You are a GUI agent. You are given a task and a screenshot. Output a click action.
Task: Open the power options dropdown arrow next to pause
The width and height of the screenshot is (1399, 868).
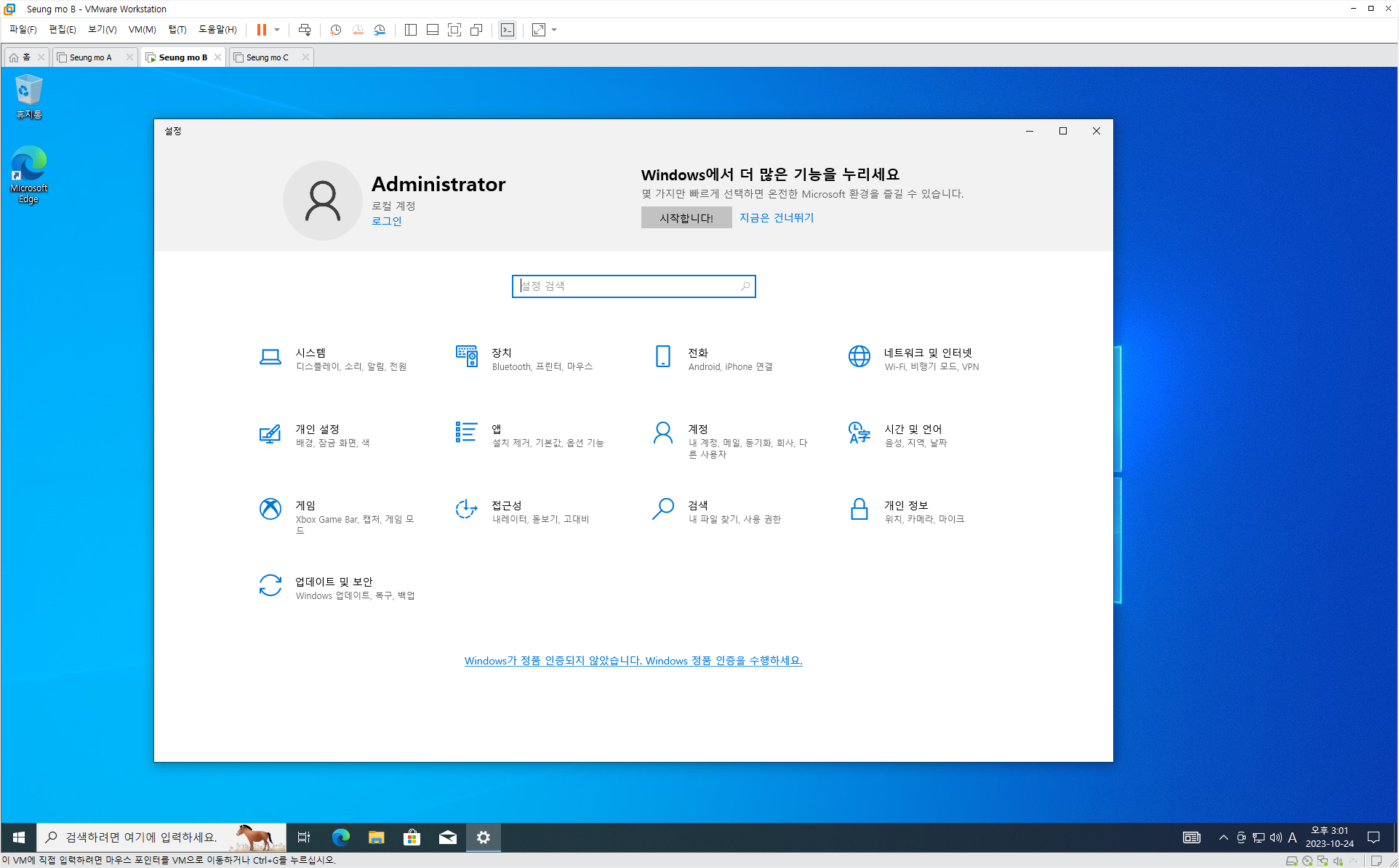click(277, 30)
